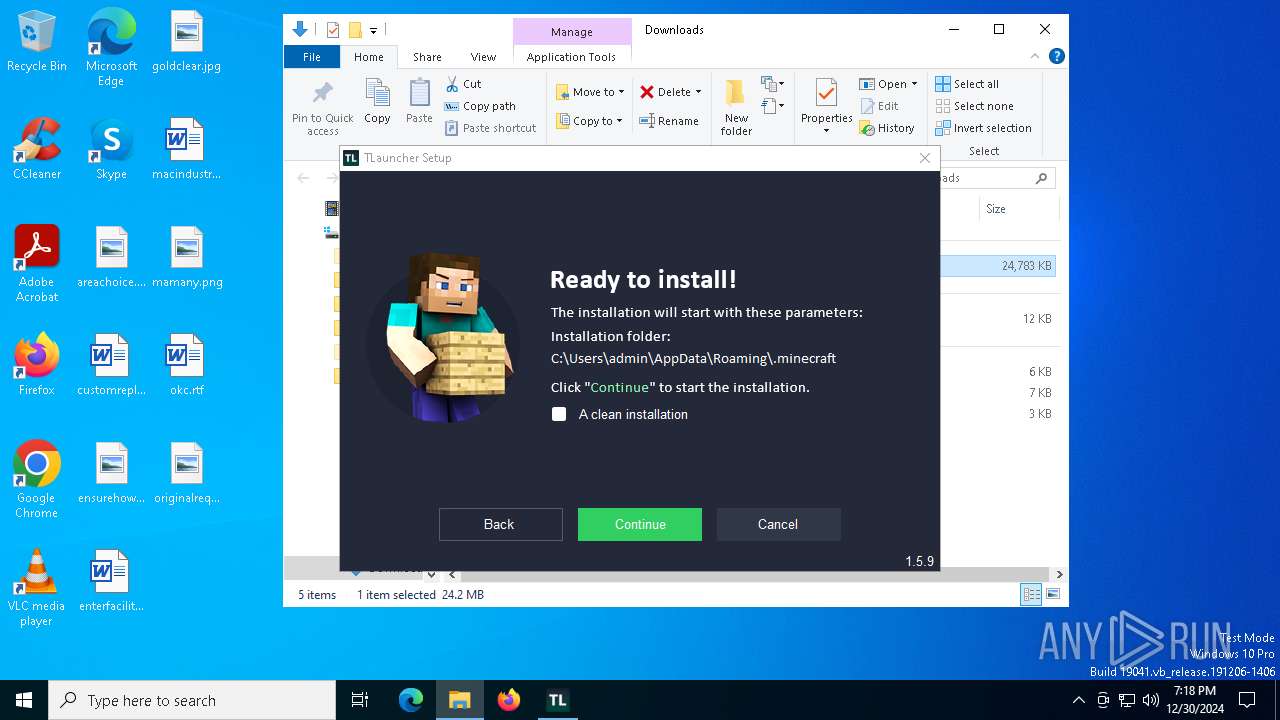This screenshot has height=720, width=1280.
Task: Click Select none in ribbon
Action: 974,106
